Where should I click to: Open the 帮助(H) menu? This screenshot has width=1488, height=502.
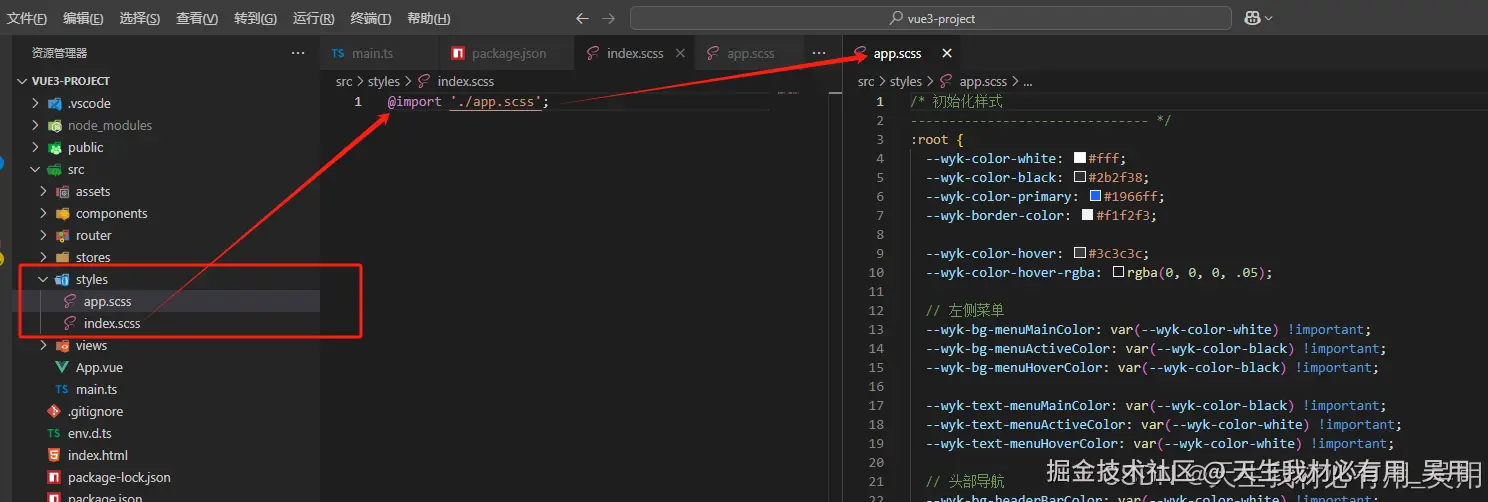(429, 19)
